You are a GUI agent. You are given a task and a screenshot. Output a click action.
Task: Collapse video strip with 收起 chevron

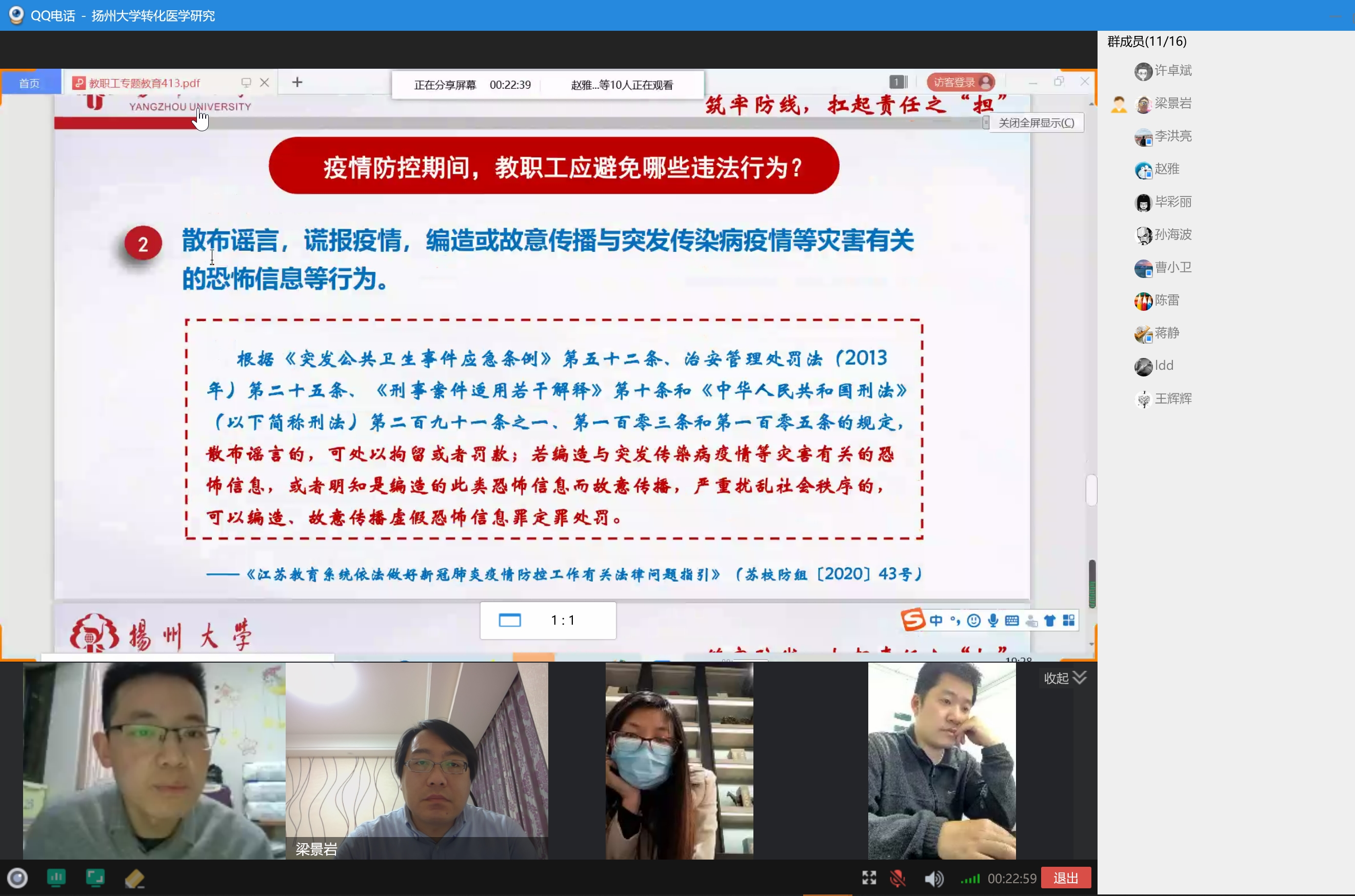[x=1065, y=678]
